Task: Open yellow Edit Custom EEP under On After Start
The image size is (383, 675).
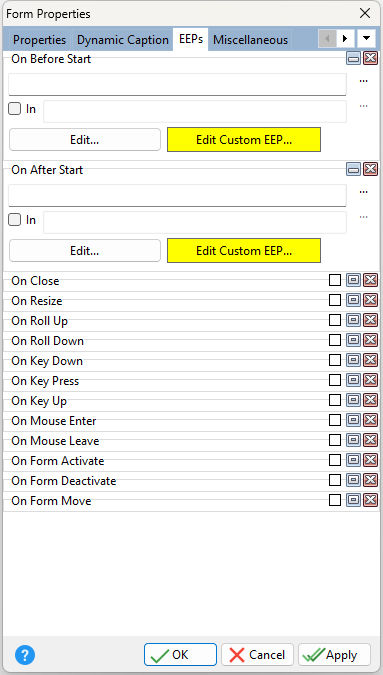Action: (244, 251)
